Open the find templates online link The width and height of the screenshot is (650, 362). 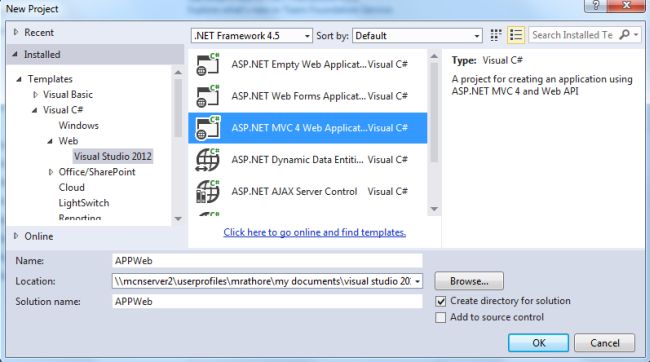(314, 232)
